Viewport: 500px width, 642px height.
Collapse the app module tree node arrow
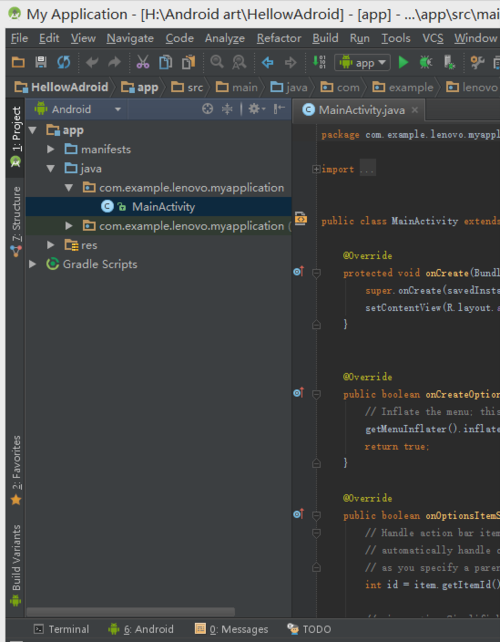(x=33, y=131)
